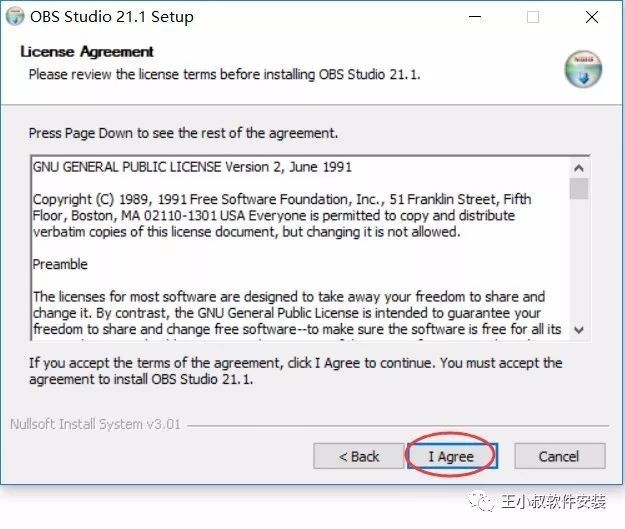625x529 pixels.
Task: Click the Preamble heading in license text
Action: pyautogui.click(x=60, y=264)
